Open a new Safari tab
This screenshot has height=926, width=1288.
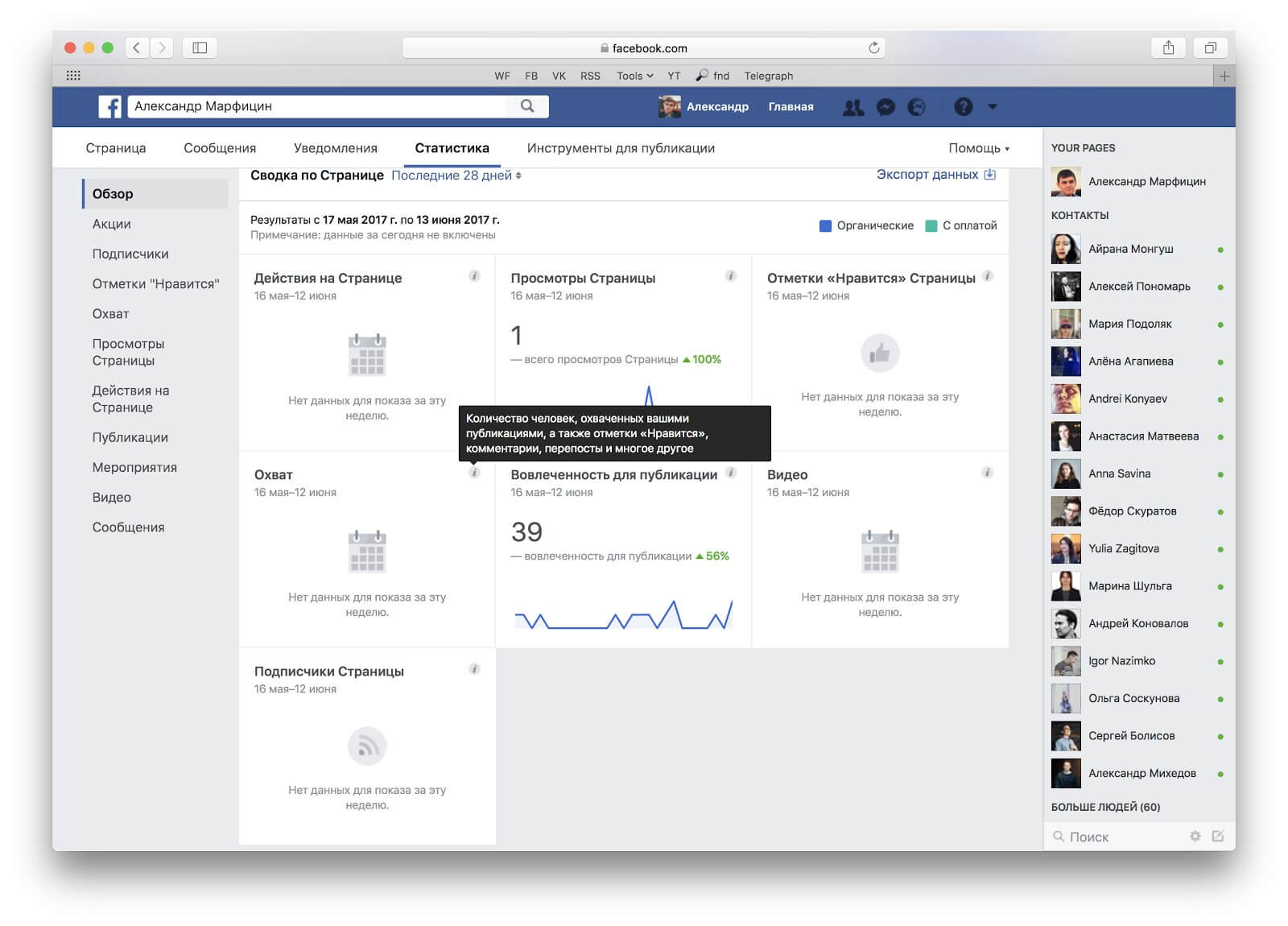point(1224,76)
